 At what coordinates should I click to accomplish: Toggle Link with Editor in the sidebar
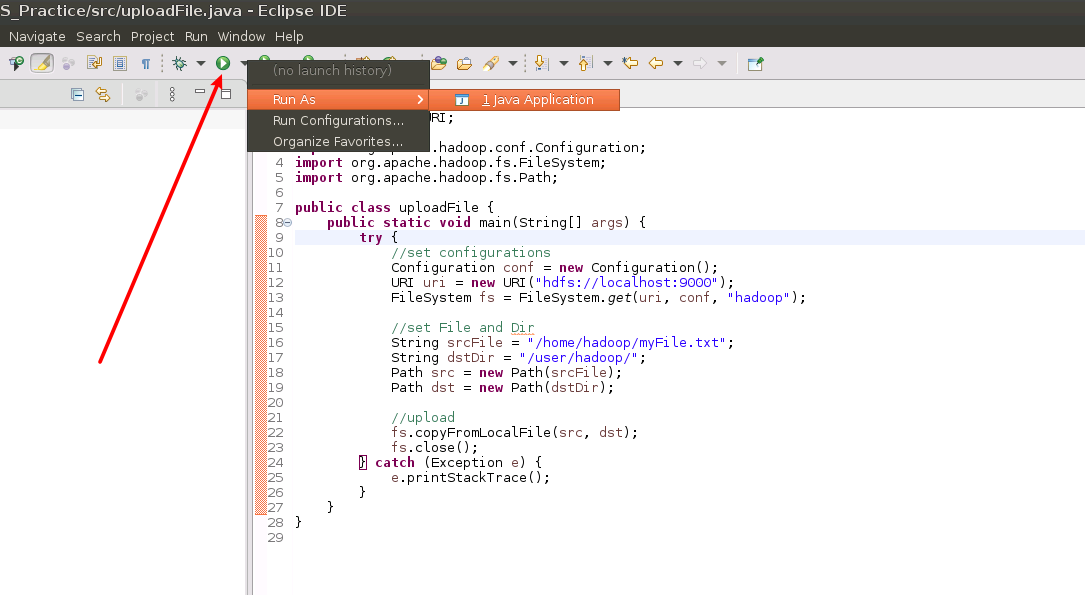pos(103,92)
